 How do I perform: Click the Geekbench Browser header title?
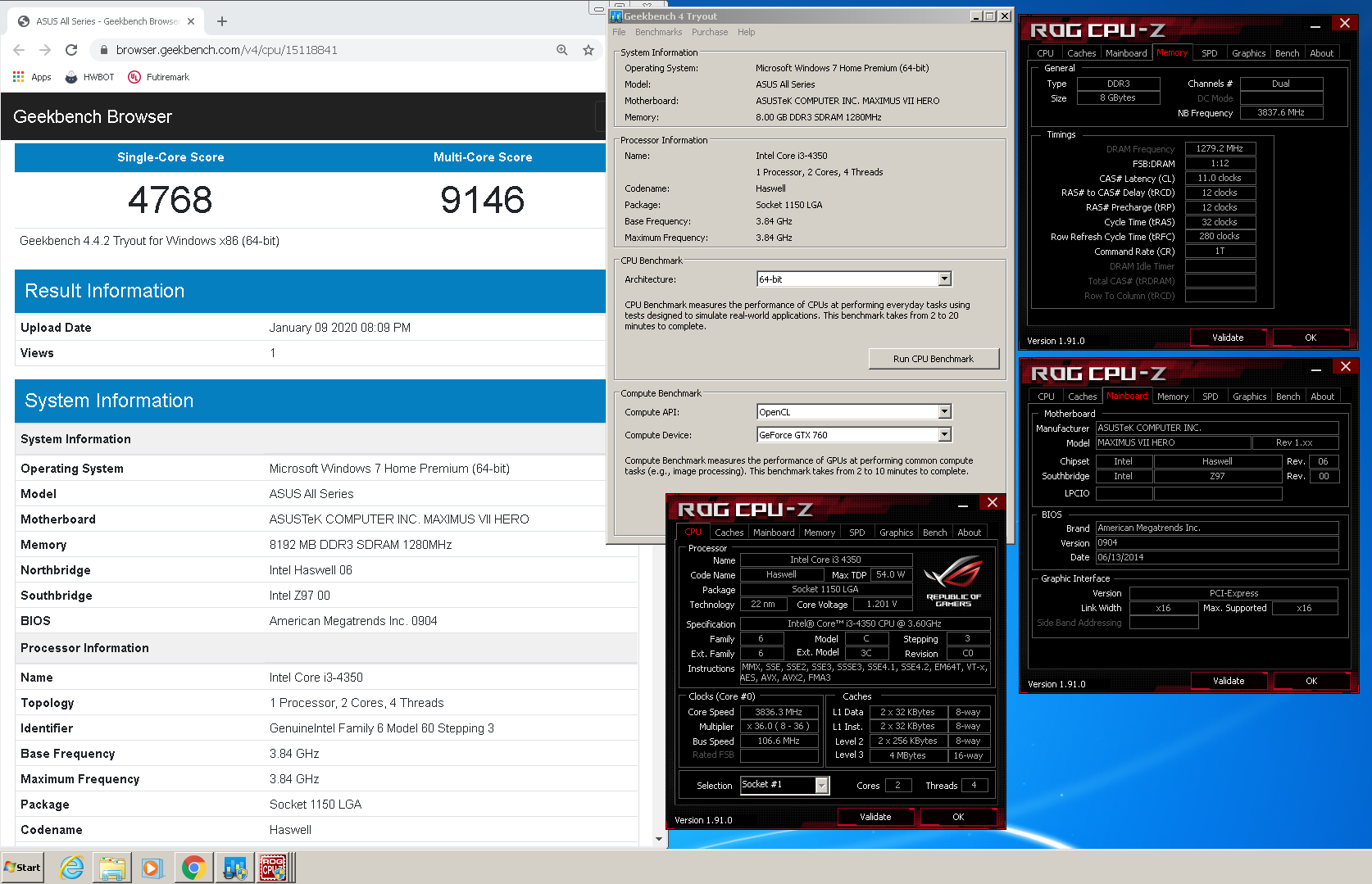click(x=93, y=117)
